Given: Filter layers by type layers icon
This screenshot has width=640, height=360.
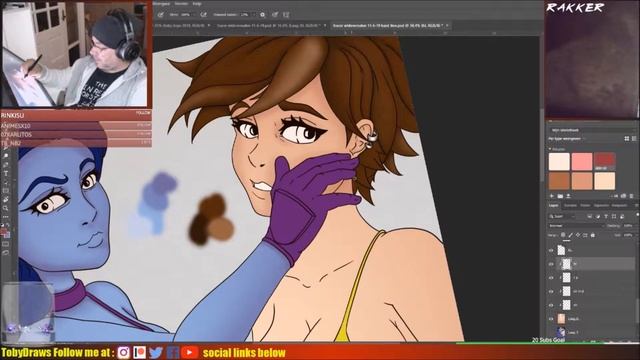Looking at the screenshot, I should point(606,216).
